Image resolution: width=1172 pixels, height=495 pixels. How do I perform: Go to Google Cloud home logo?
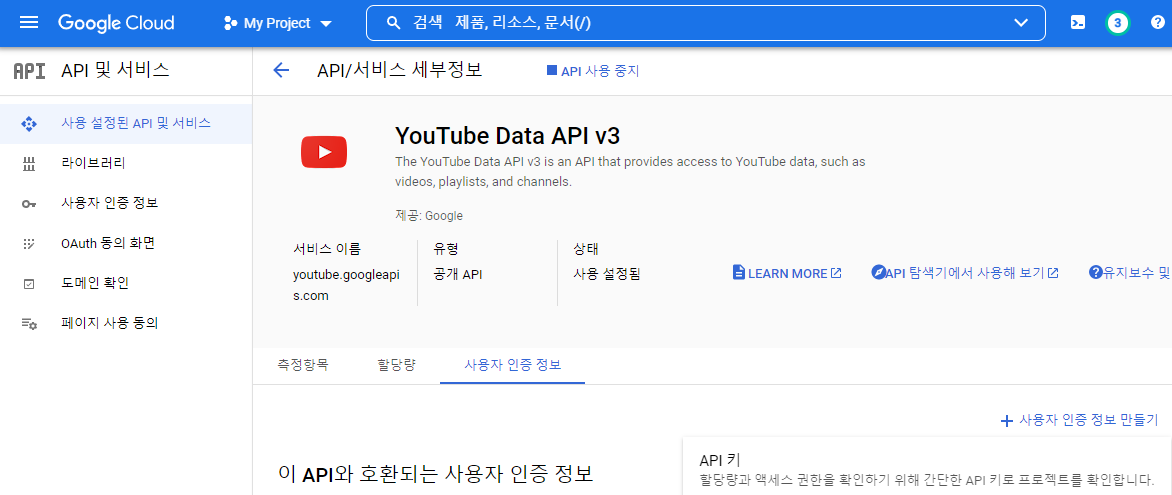pyautogui.click(x=117, y=23)
